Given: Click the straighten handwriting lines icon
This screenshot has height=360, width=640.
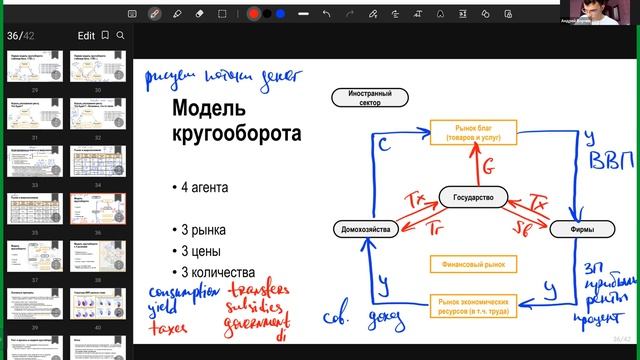Looking at the screenshot, I should tap(395, 14).
